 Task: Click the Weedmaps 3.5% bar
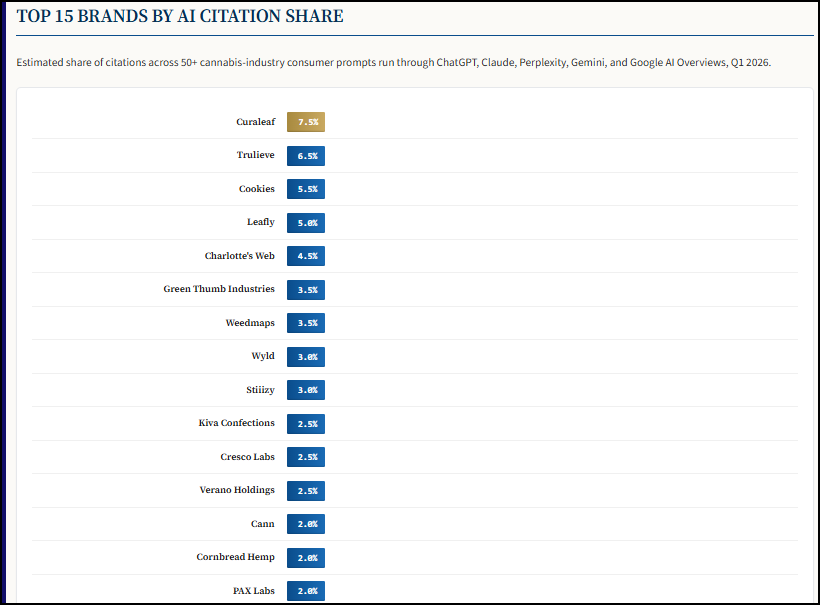point(306,323)
